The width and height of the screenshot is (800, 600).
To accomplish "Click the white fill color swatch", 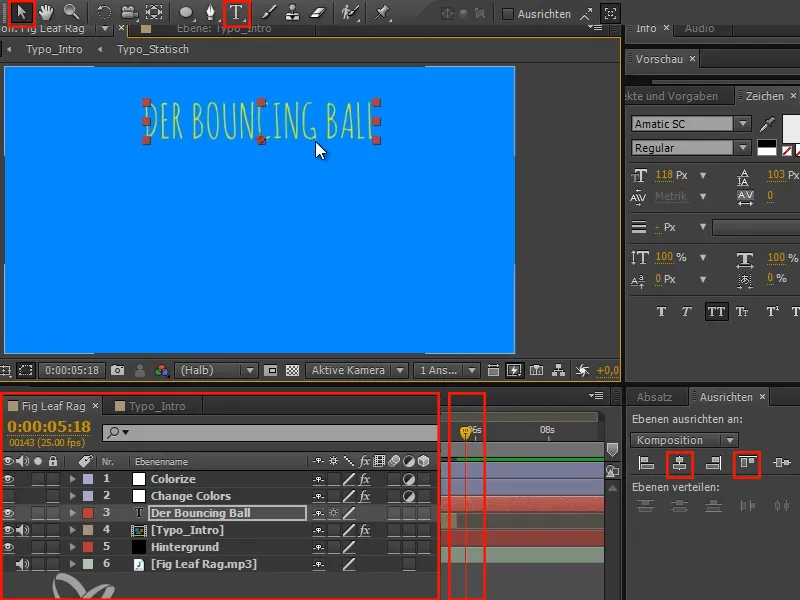I will pyautogui.click(x=791, y=129).
